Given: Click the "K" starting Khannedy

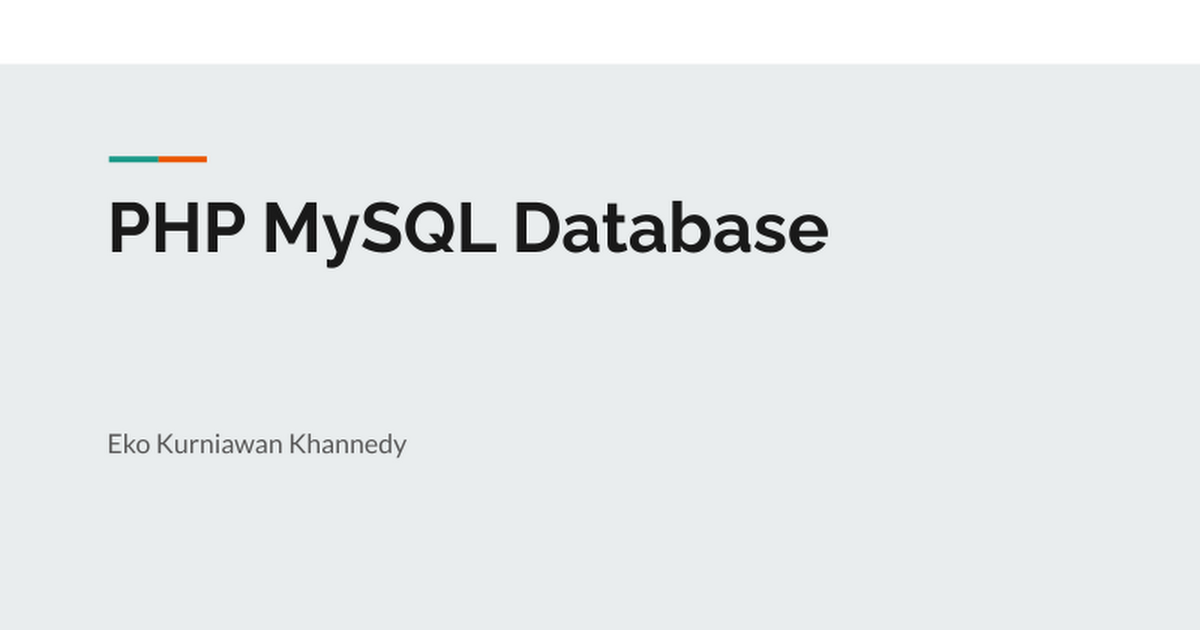Looking at the screenshot, I should pos(296,444).
